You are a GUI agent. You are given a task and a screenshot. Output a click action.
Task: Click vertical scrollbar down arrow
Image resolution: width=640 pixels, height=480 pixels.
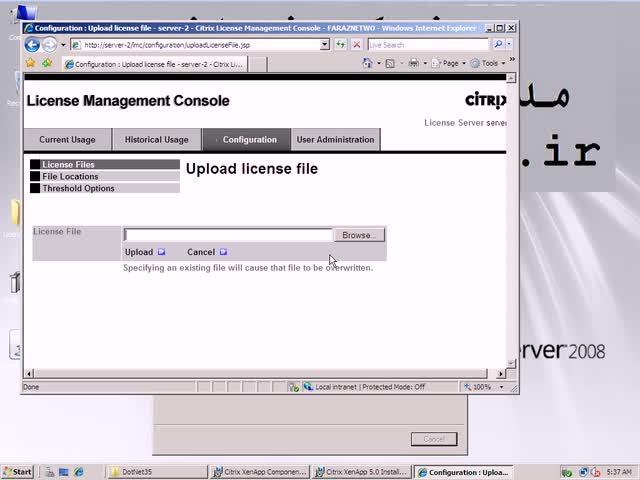pyautogui.click(x=511, y=363)
